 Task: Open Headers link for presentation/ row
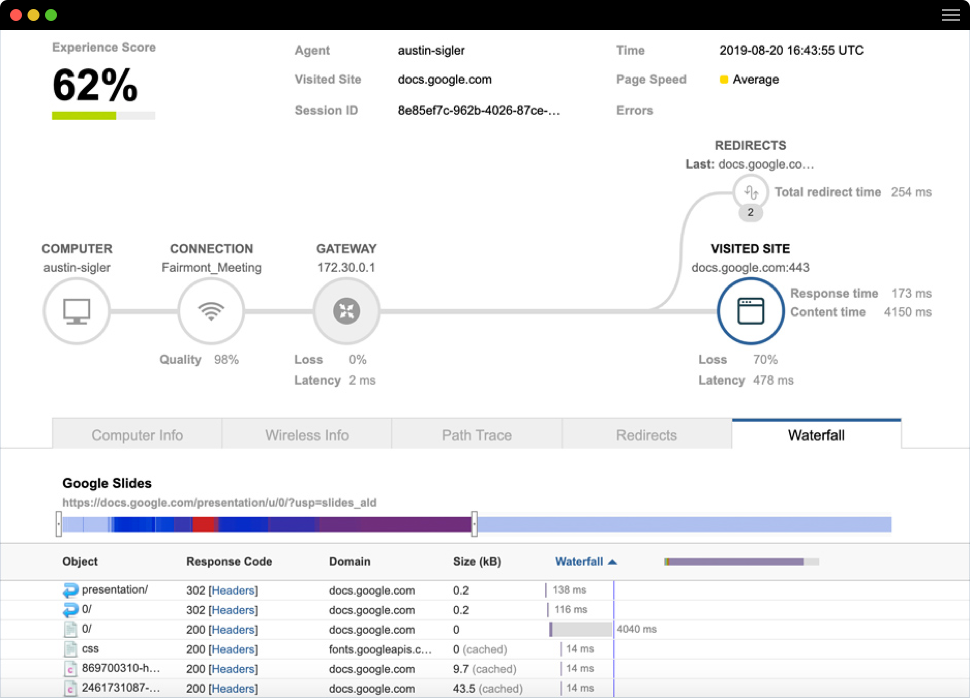[233, 591]
